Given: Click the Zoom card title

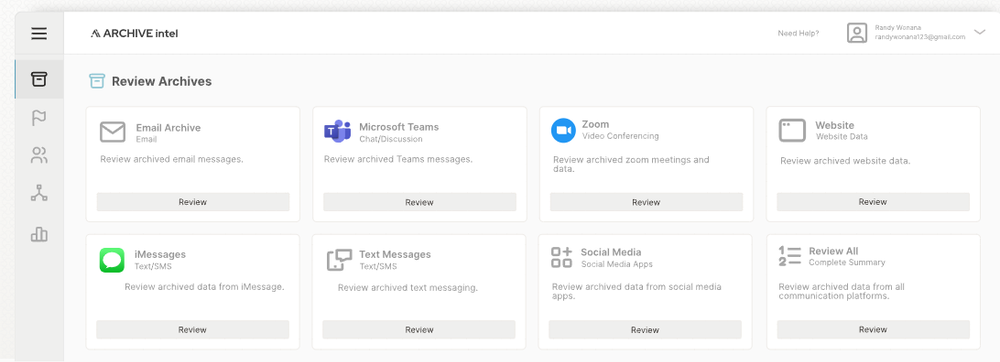Looking at the screenshot, I should 595,124.
